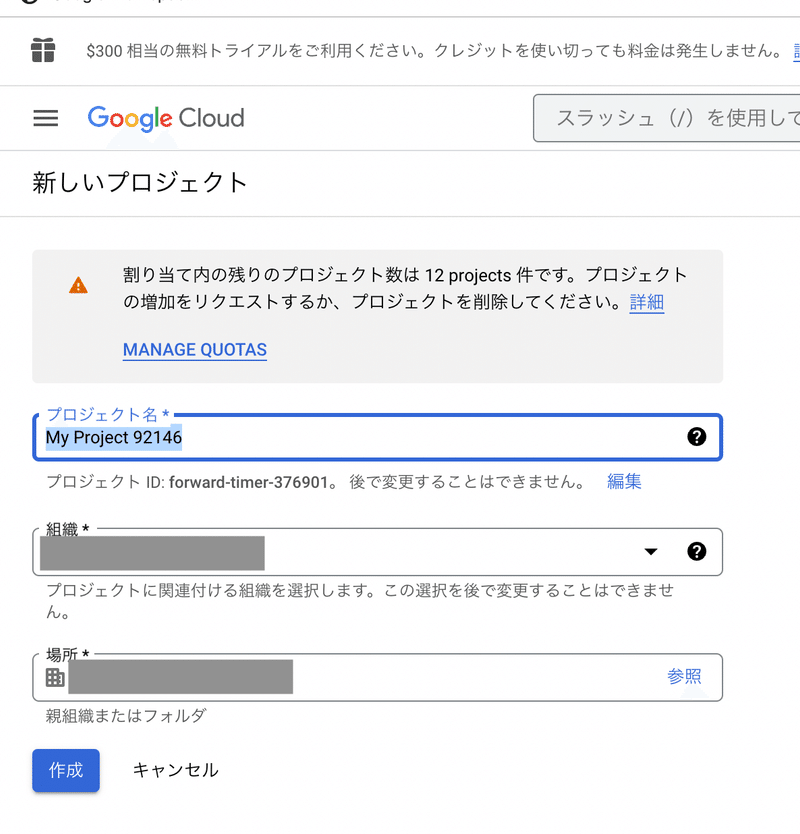Open help for the organization field
Screen dimensions: 800x834
click(x=697, y=551)
